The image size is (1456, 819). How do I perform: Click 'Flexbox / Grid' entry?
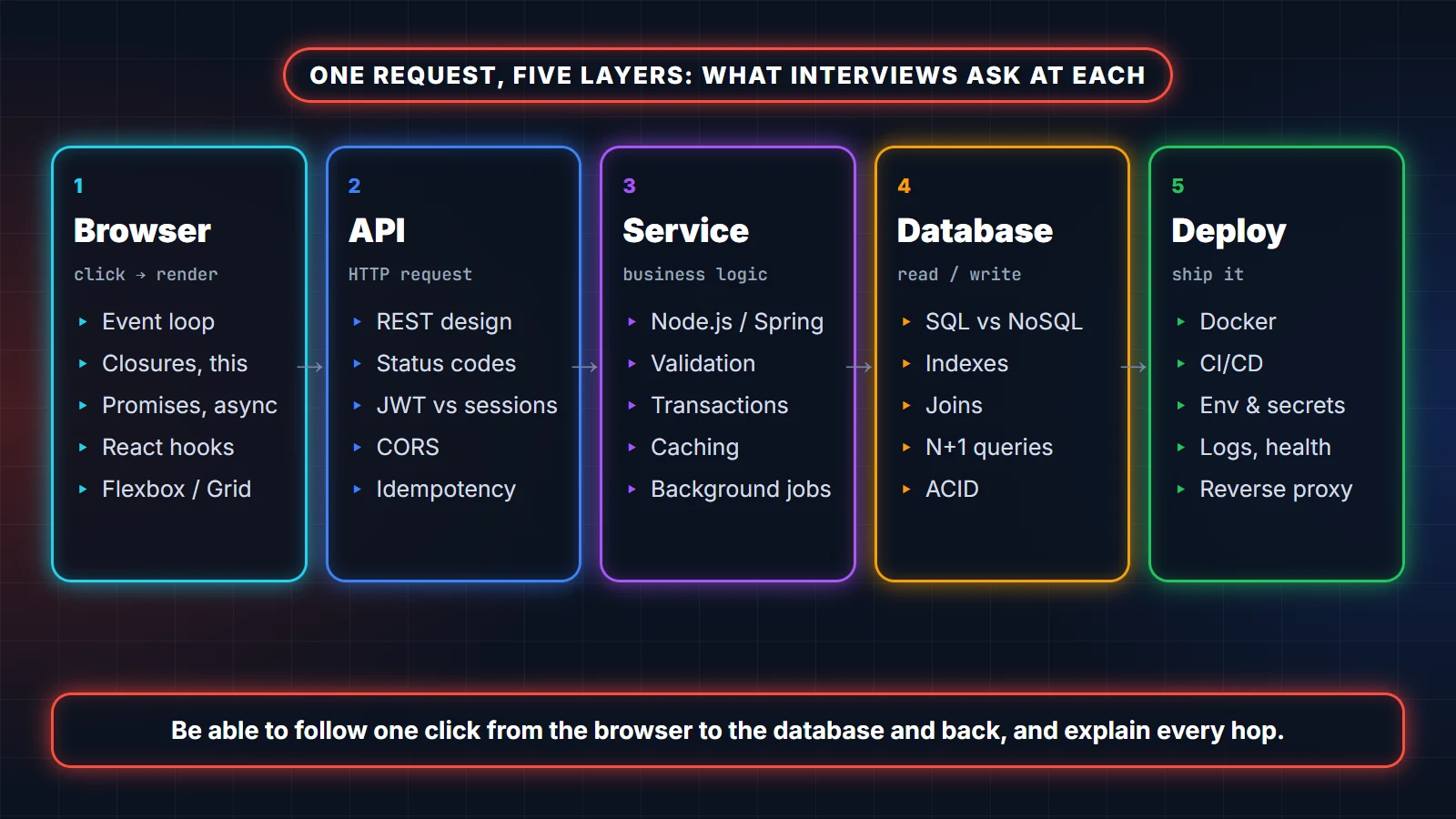(x=177, y=489)
